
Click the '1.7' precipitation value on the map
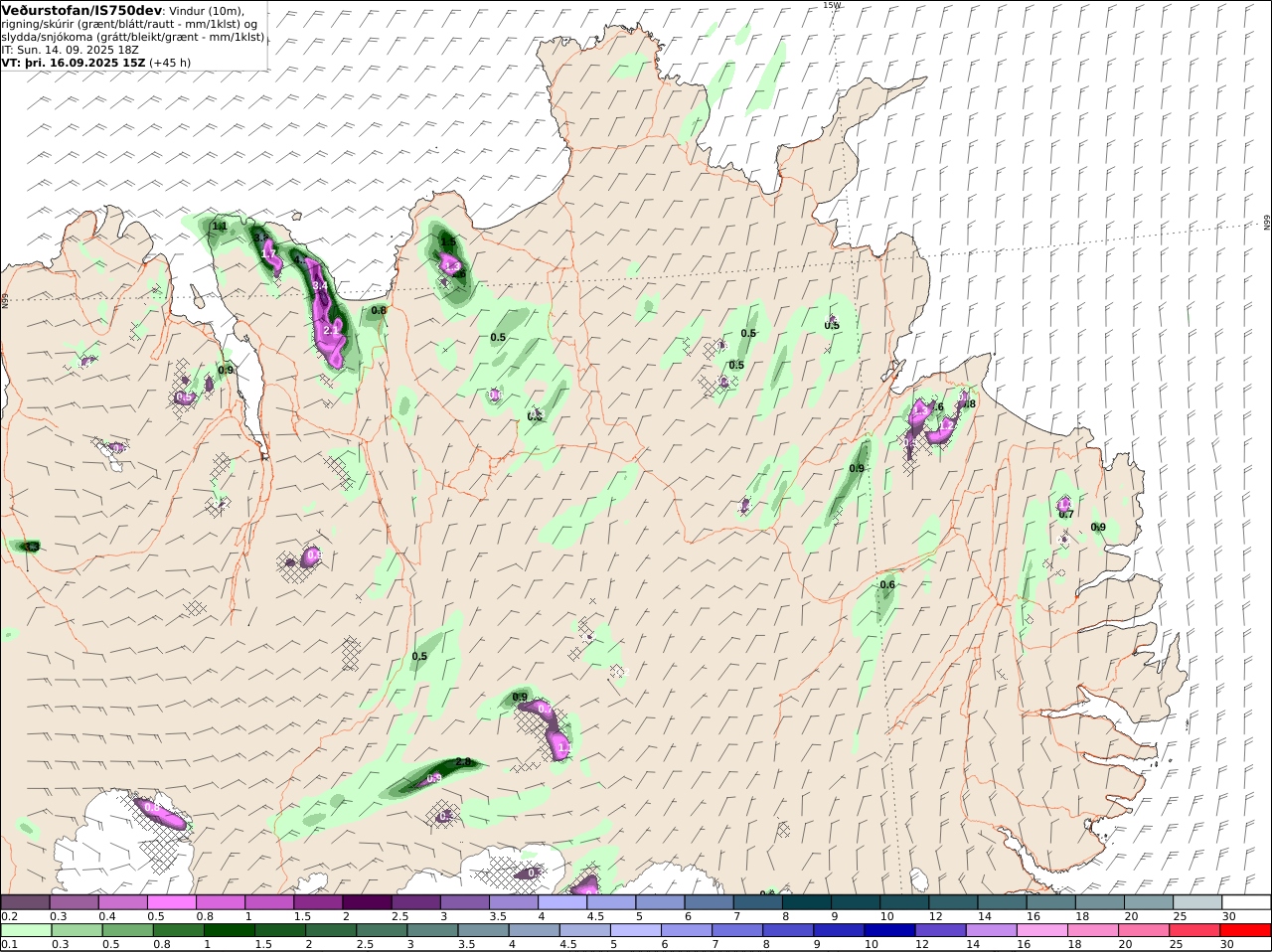(x=268, y=254)
